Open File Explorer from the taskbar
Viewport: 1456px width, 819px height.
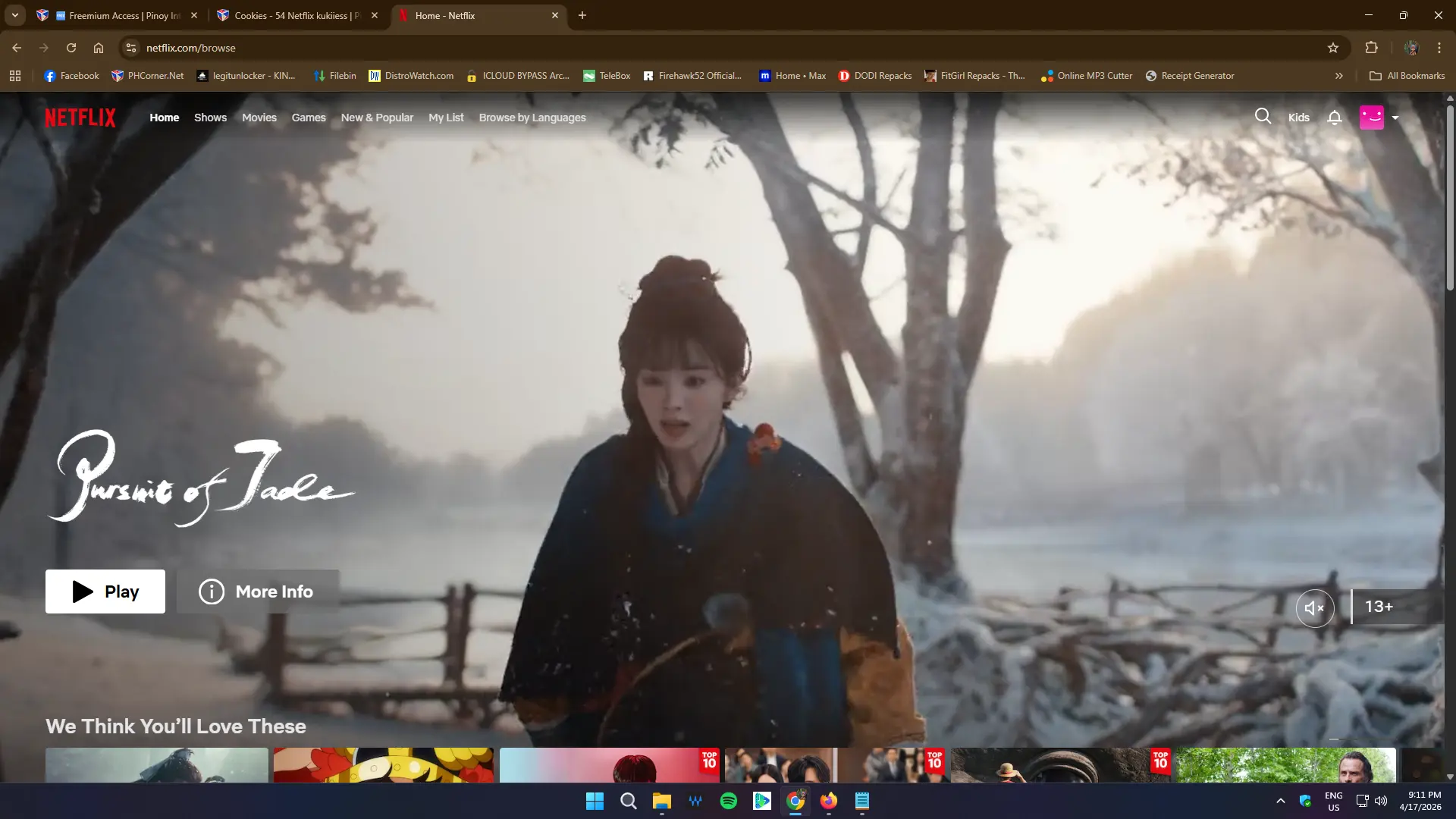662,801
